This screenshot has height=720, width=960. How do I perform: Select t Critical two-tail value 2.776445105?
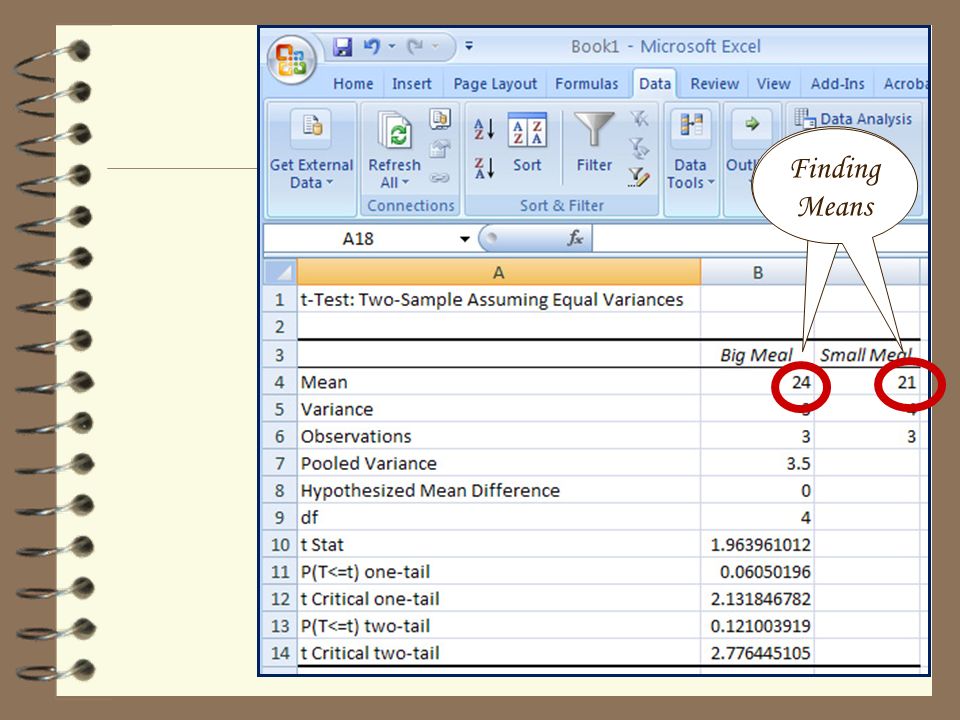pos(757,653)
